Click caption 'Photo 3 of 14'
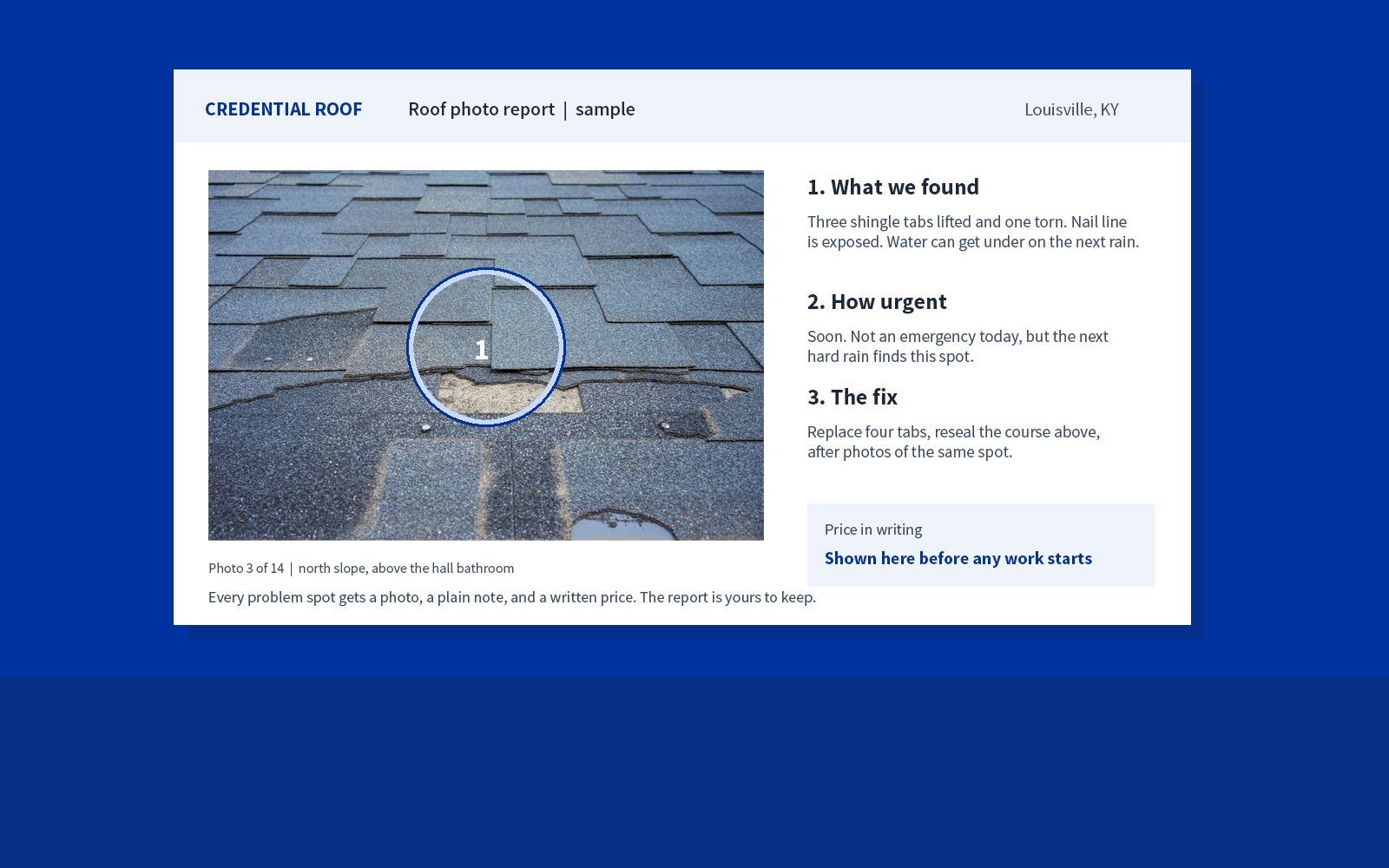The image size is (1389, 868). click(246, 569)
